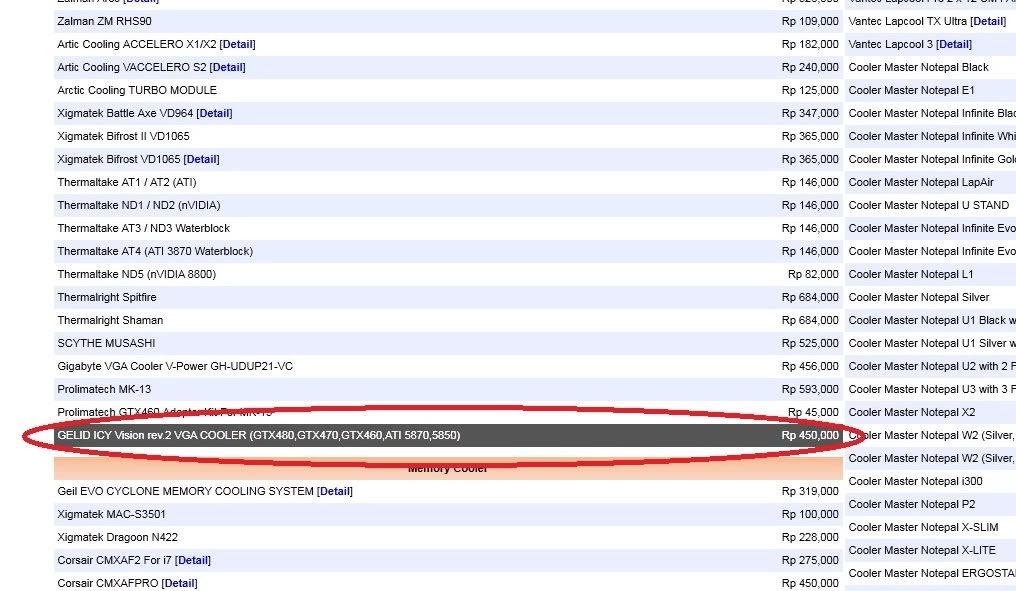Select Xigmatek Dragoon N422 item
Image resolution: width=1016 pixels, height=591 pixels.
[117, 537]
